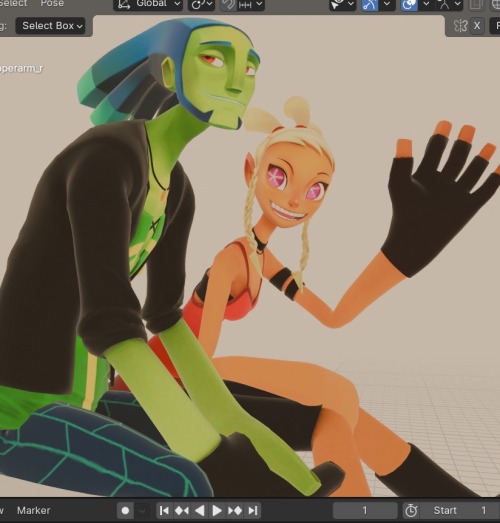
Task: Open the pivot point dropdown
Action: [201, 4]
